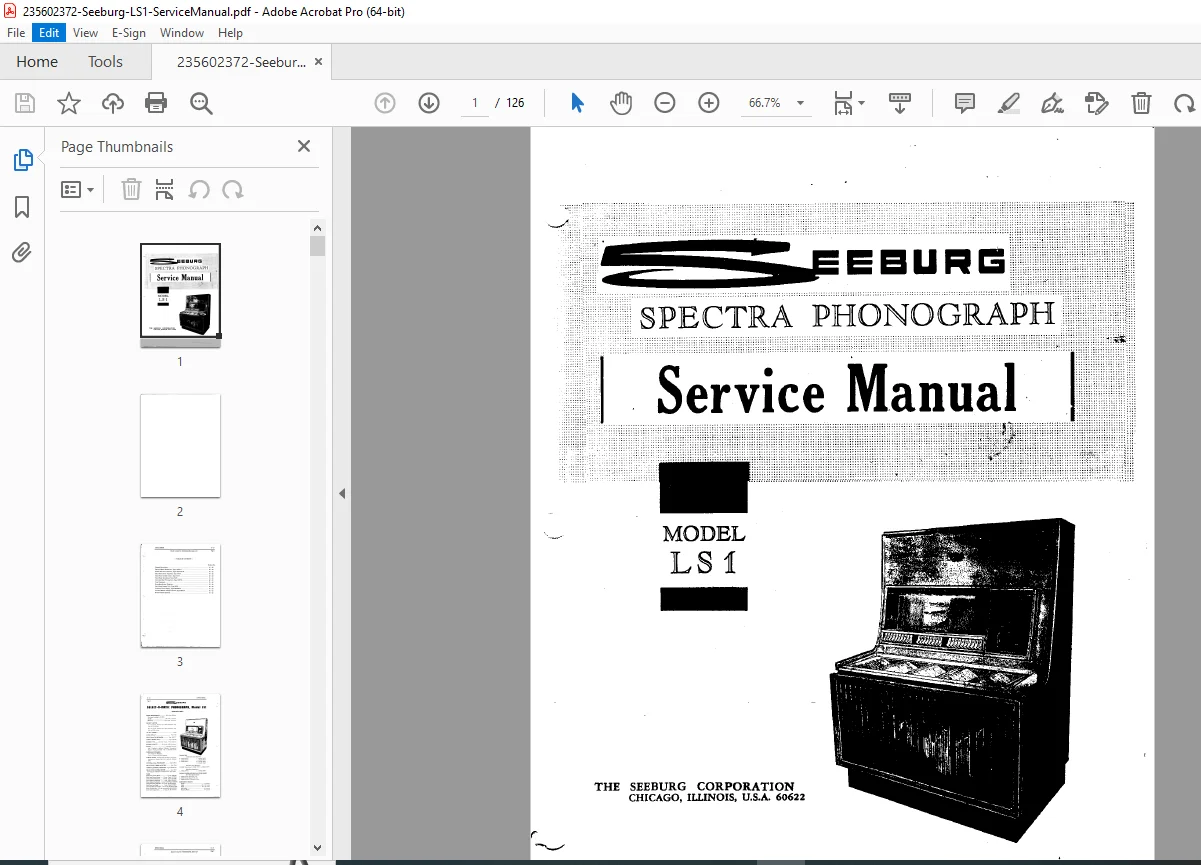Click the page number input field
The width and height of the screenshot is (1201, 865).
pyautogui.click(x=475, y=103)
